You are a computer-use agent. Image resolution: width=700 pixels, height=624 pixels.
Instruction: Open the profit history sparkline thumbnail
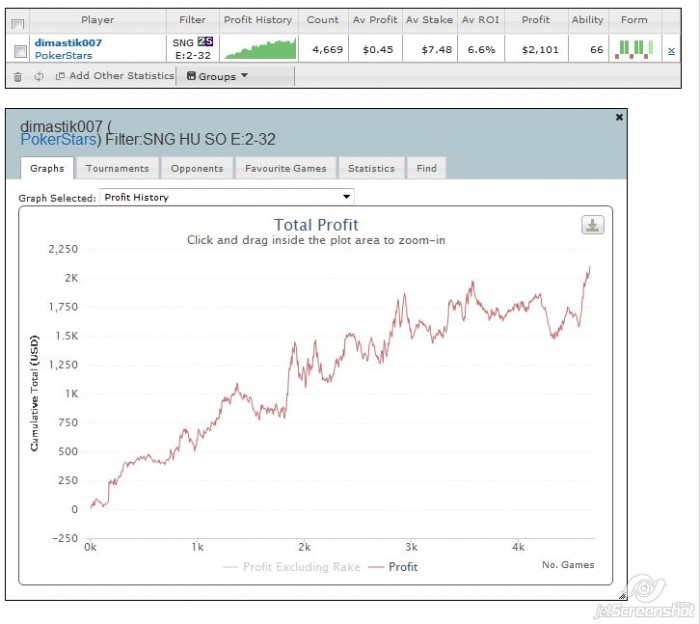tap(260, 48)
